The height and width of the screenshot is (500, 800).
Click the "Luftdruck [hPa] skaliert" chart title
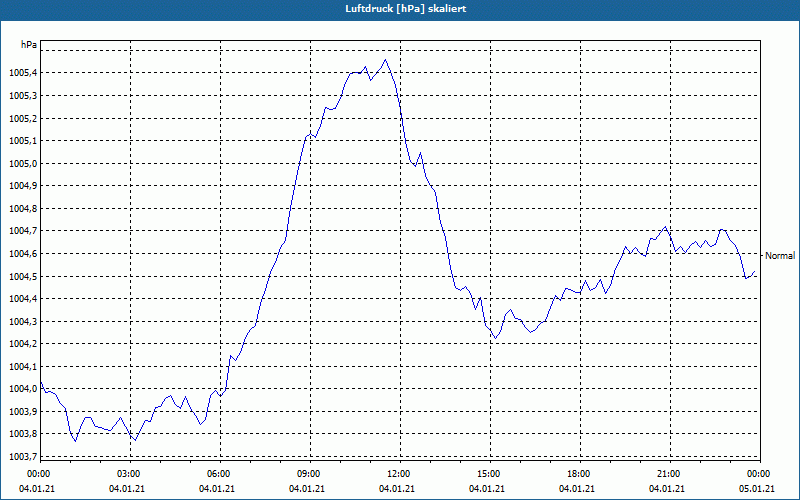tap(406, 9)
